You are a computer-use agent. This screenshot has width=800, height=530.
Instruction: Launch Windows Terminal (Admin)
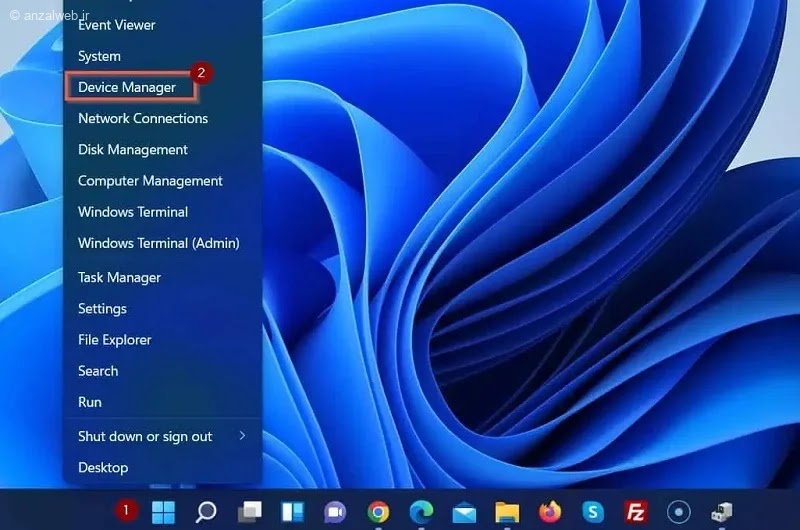click(x=159, y=243)
